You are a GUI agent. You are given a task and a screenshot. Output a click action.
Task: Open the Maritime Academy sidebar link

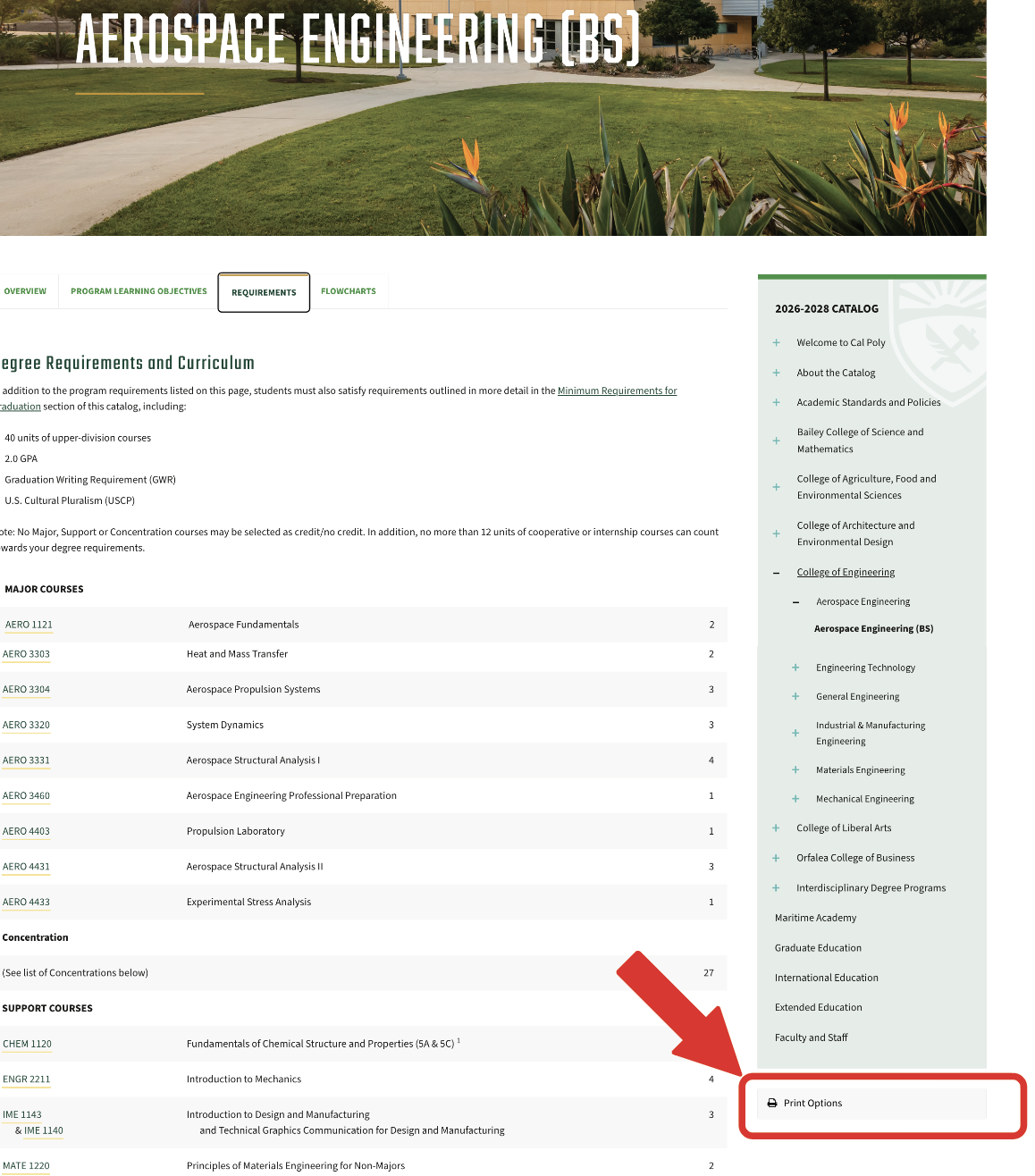(815, 918)
